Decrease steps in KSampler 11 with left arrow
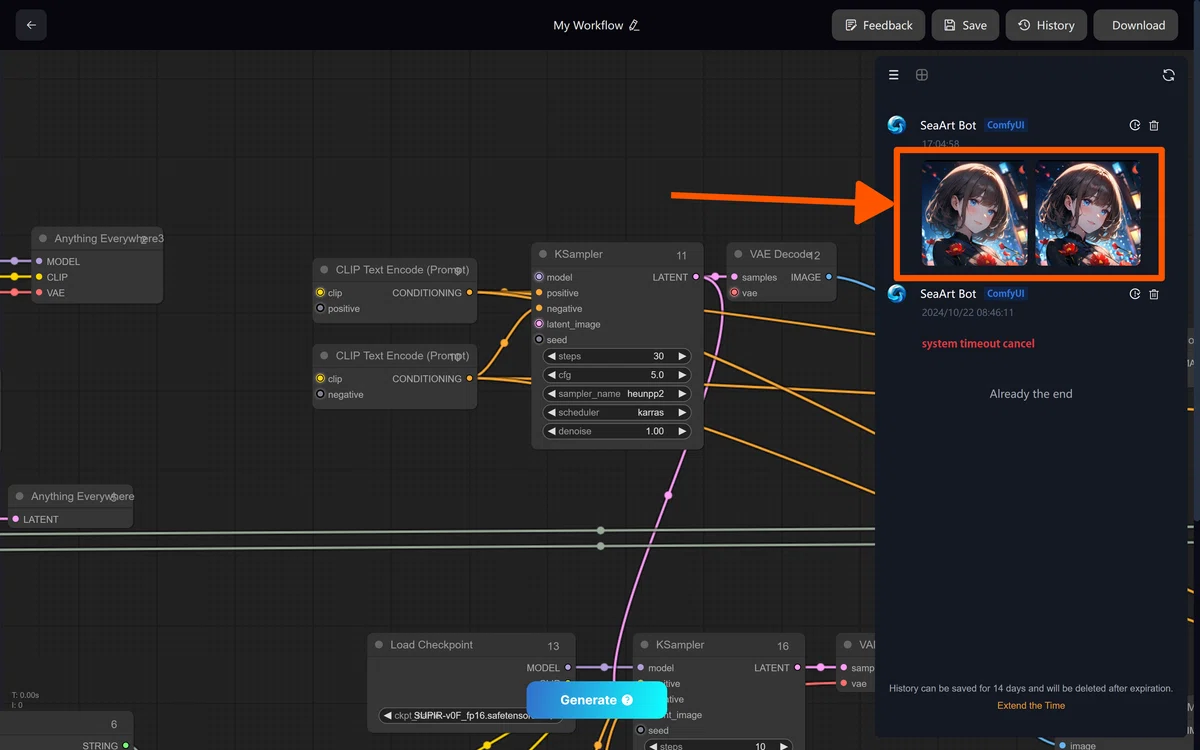The image size is (1200, 750). pyautogui.click(x=551, y=356)
